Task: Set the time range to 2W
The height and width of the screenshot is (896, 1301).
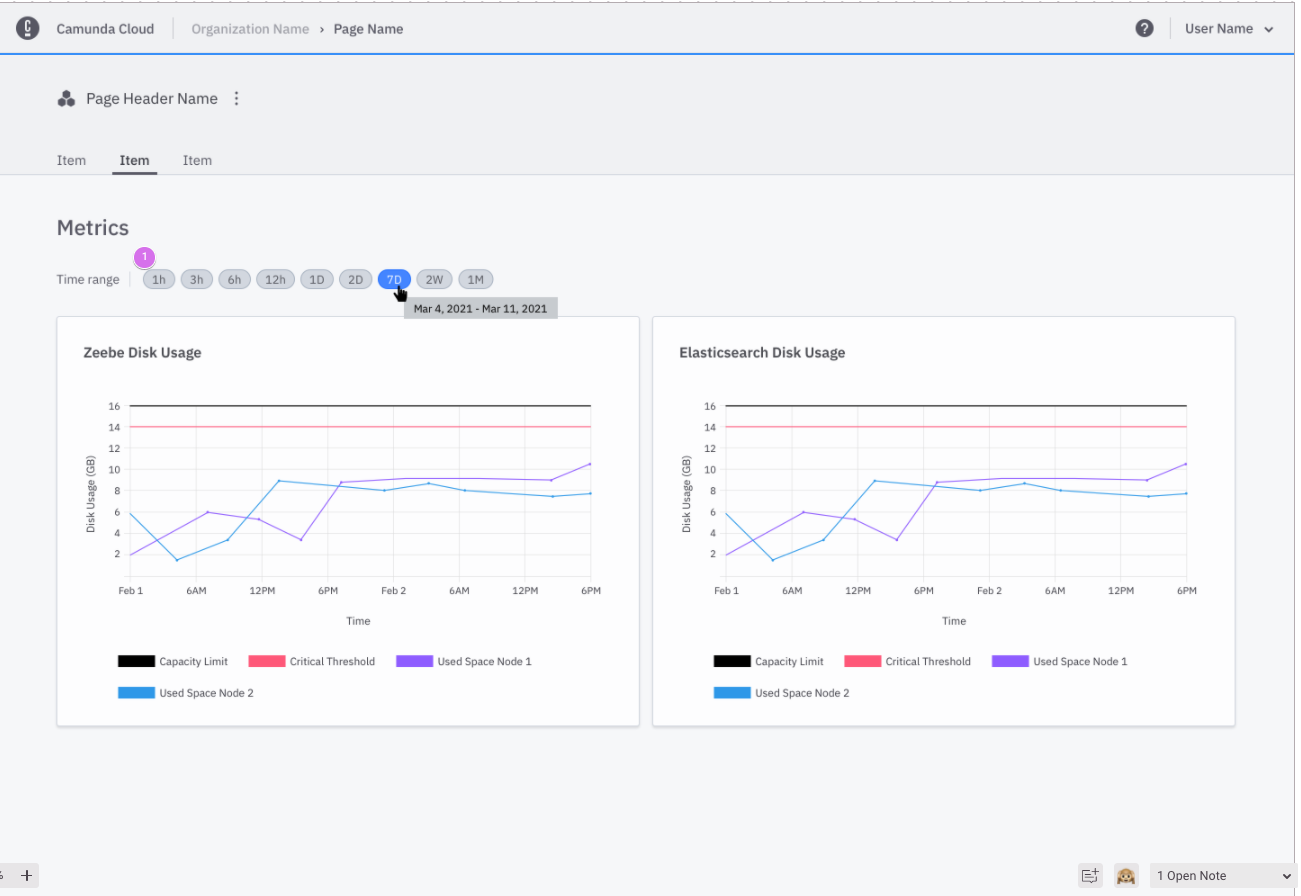Action: 434,280
